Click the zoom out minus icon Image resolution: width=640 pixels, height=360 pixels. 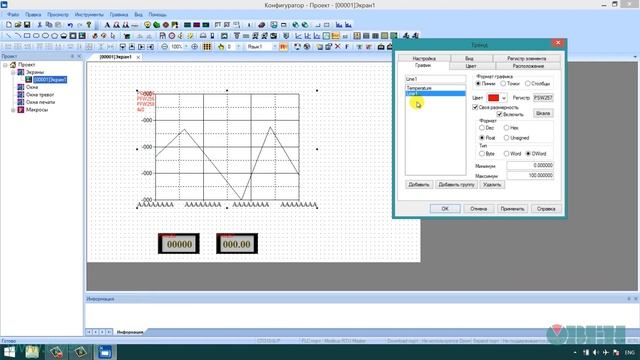click(x=164, y=47)
